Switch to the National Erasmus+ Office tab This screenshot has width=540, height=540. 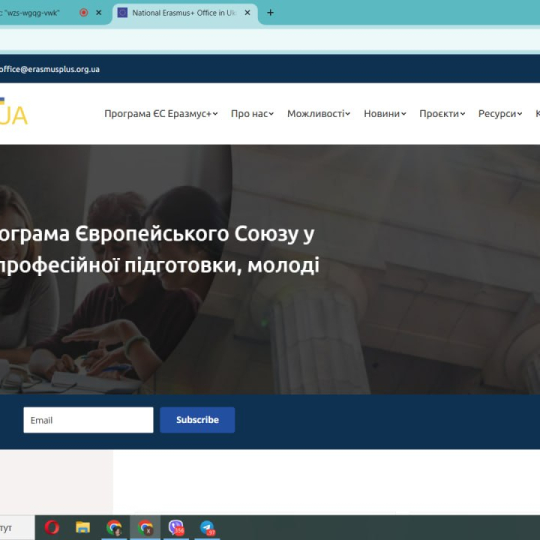pos(185,13)
